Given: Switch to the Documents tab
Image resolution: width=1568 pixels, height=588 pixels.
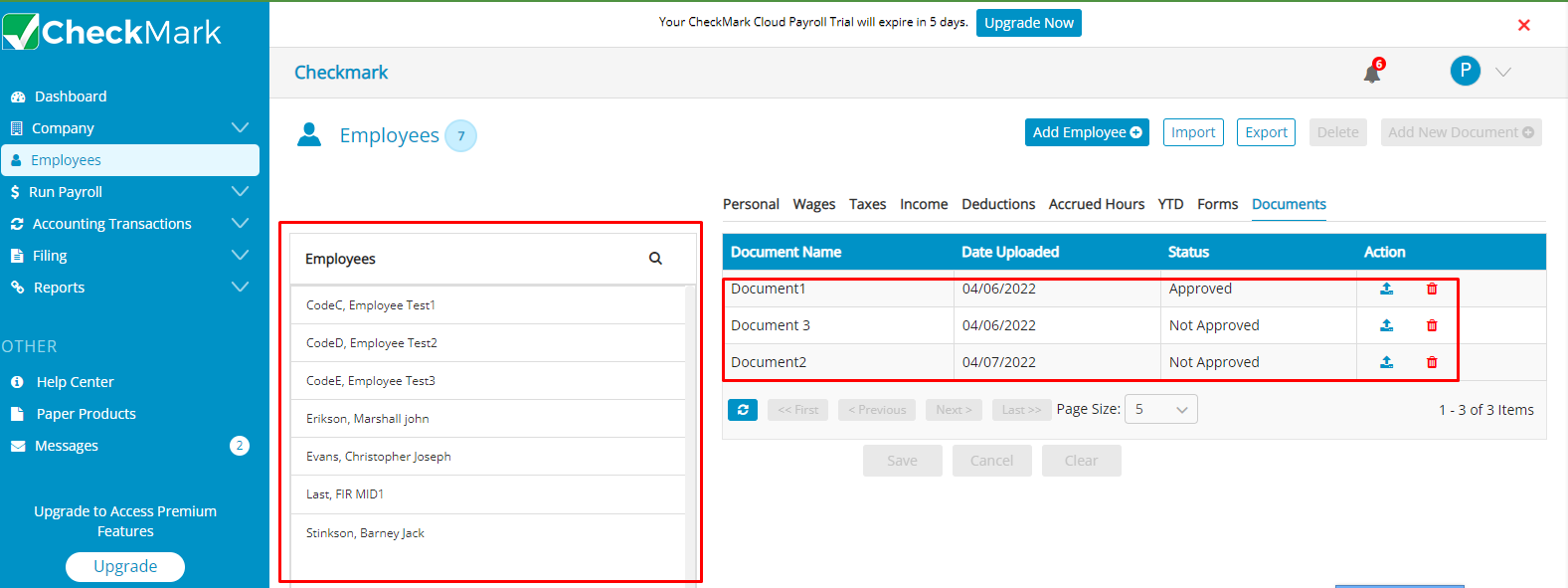Looking at the screenshot, I should (1289, 204).
